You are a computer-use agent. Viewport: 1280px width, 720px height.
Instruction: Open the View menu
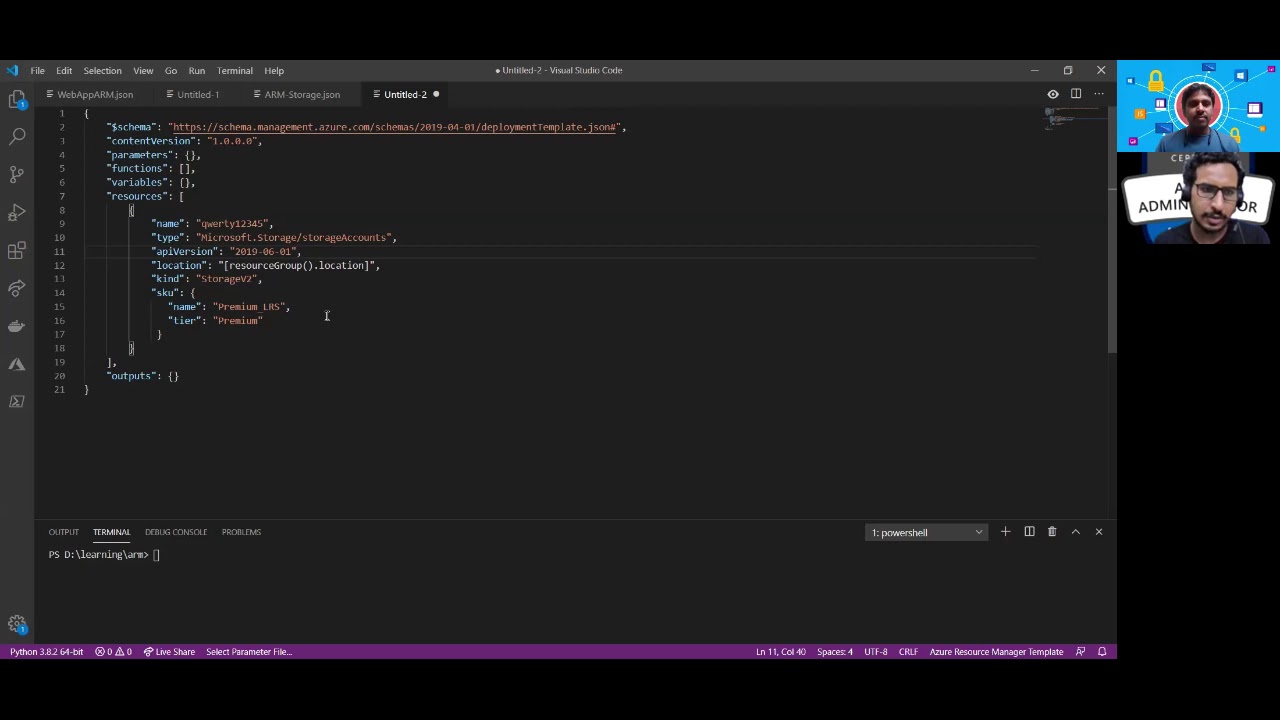click(143, 70)
